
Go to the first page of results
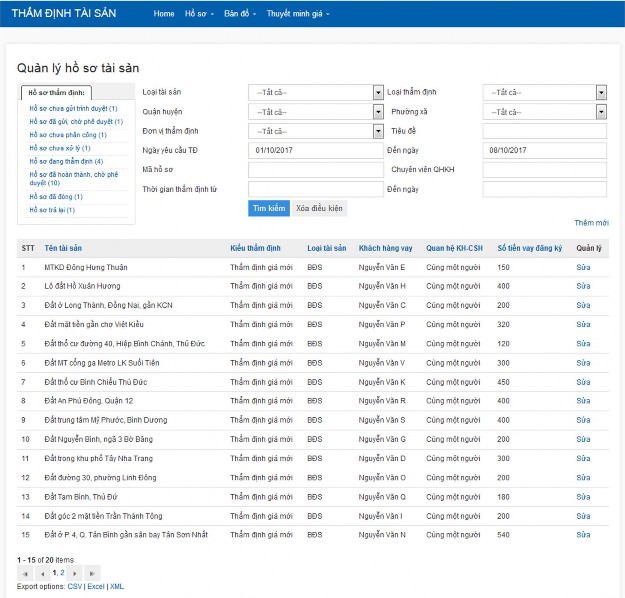pyautogui.click(x=25, y=573)
